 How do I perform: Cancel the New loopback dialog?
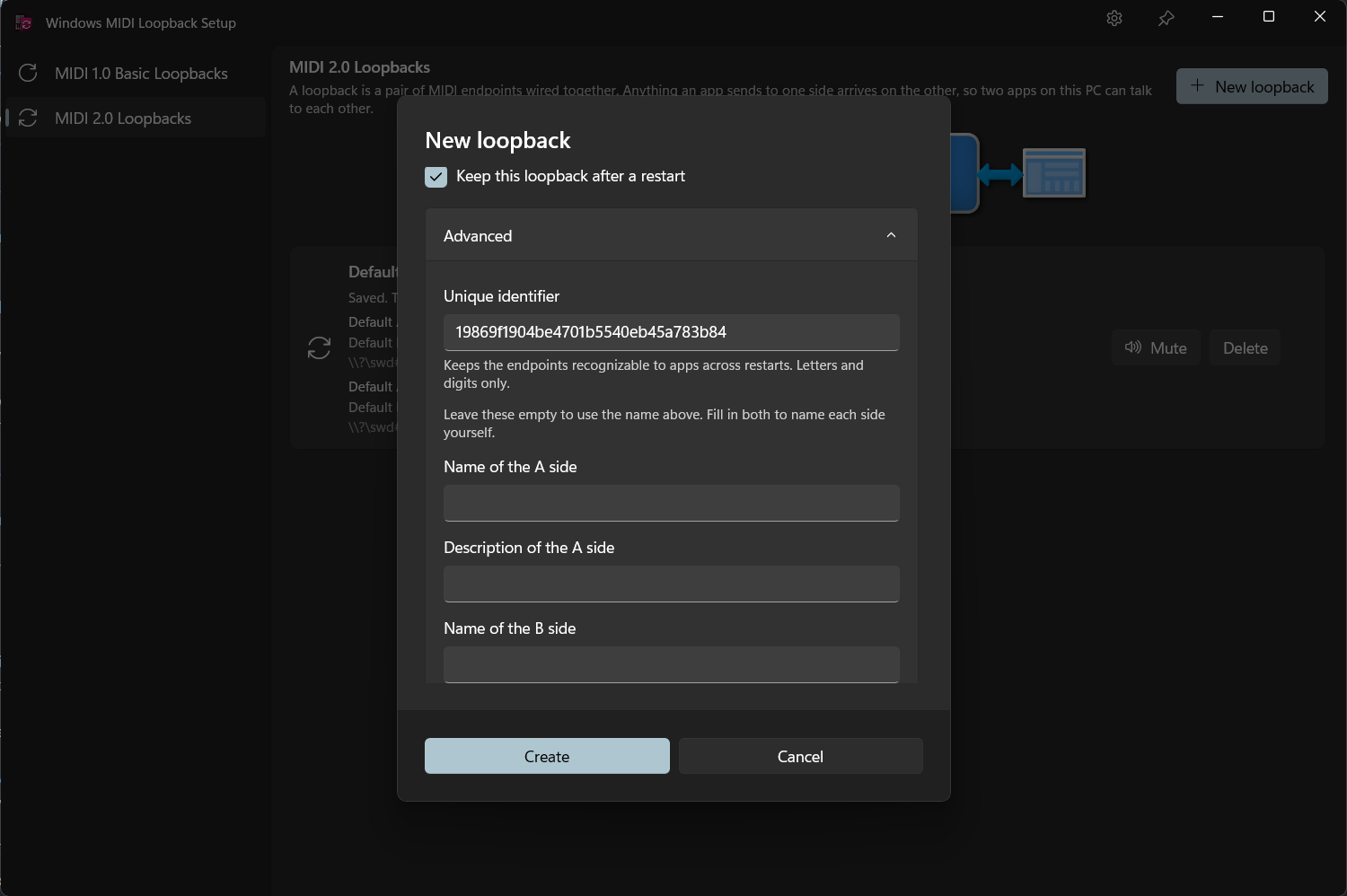[x=800, y=756]
